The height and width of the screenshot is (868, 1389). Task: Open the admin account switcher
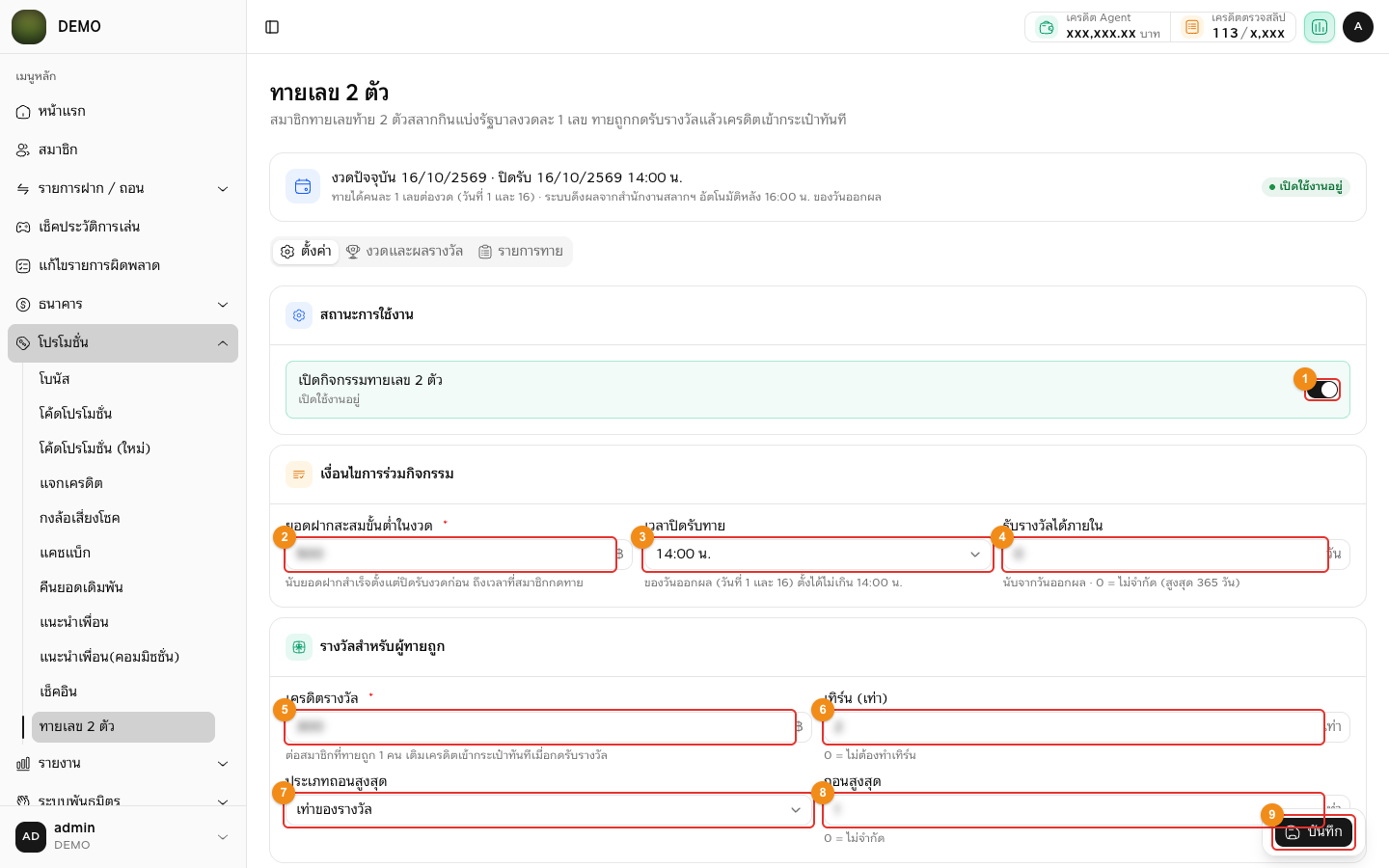[x=123, y=836]
